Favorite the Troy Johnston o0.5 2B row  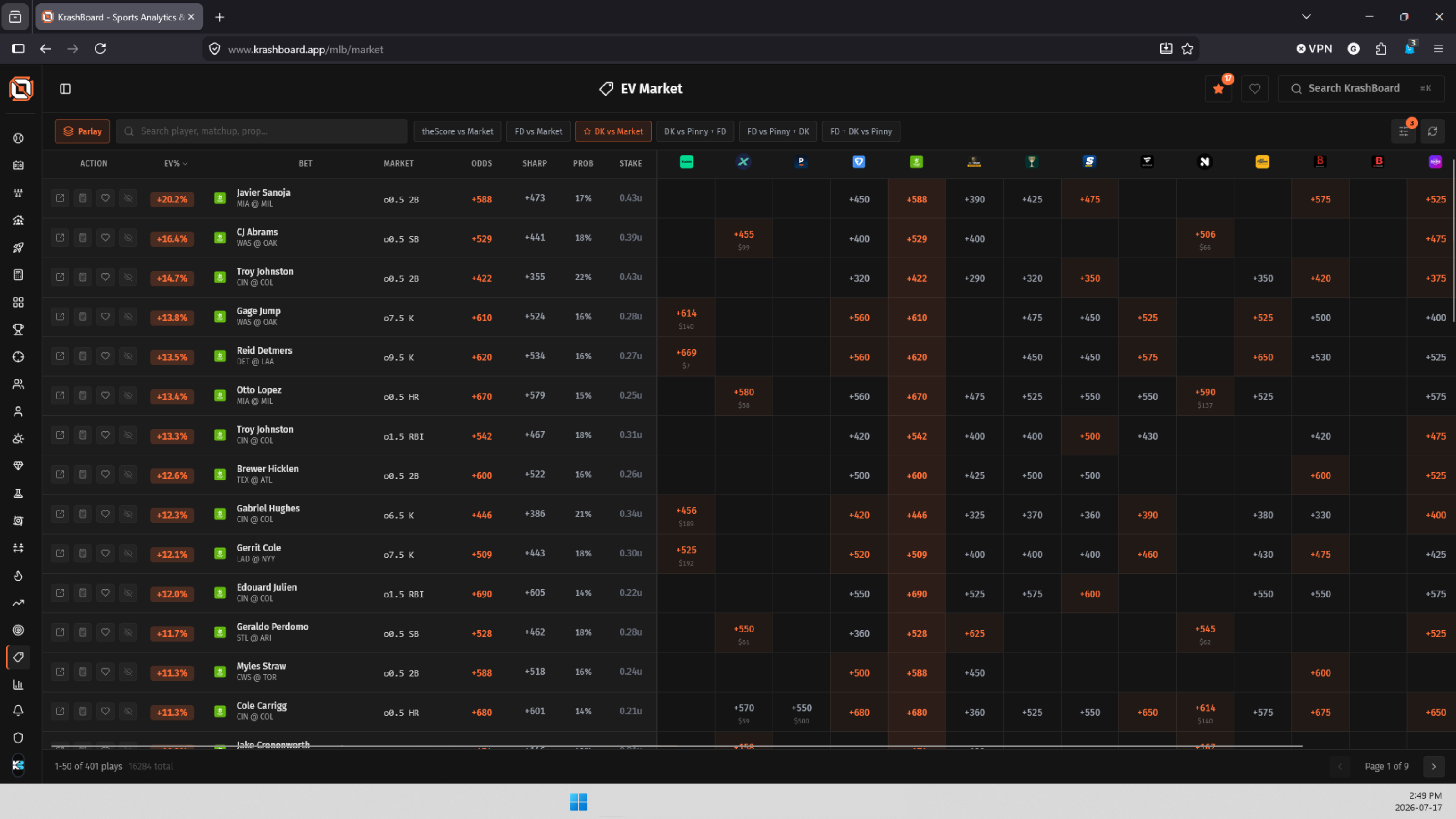click(x=105, y=277)
